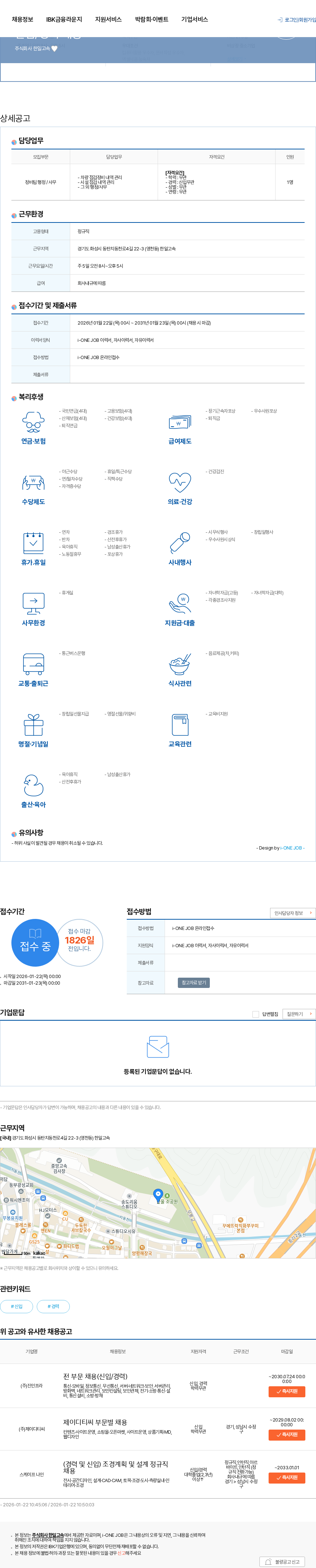Viewport: 316px width, 1568px height.
Task: Click the 연금·보험 benefits icon
Action: click(x=33, y=421)
